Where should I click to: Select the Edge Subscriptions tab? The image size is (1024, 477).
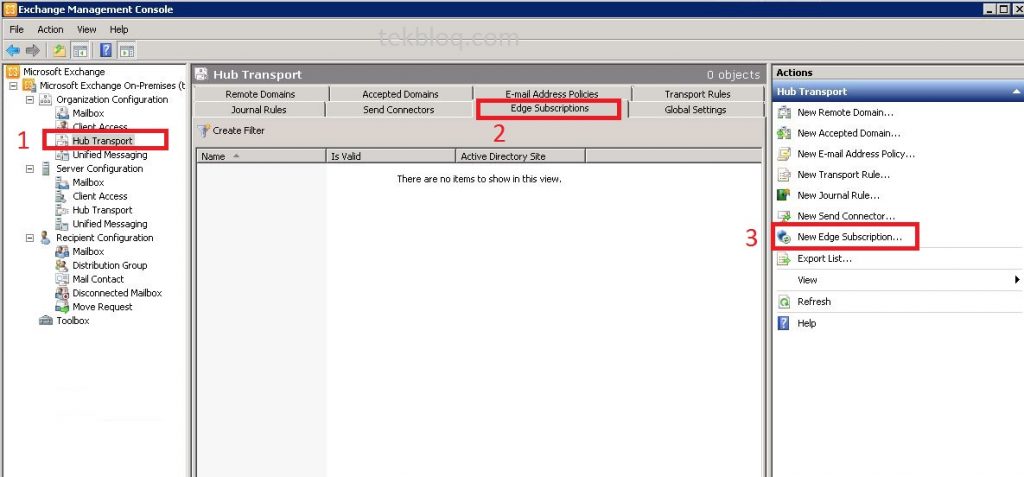click(549, 108)
